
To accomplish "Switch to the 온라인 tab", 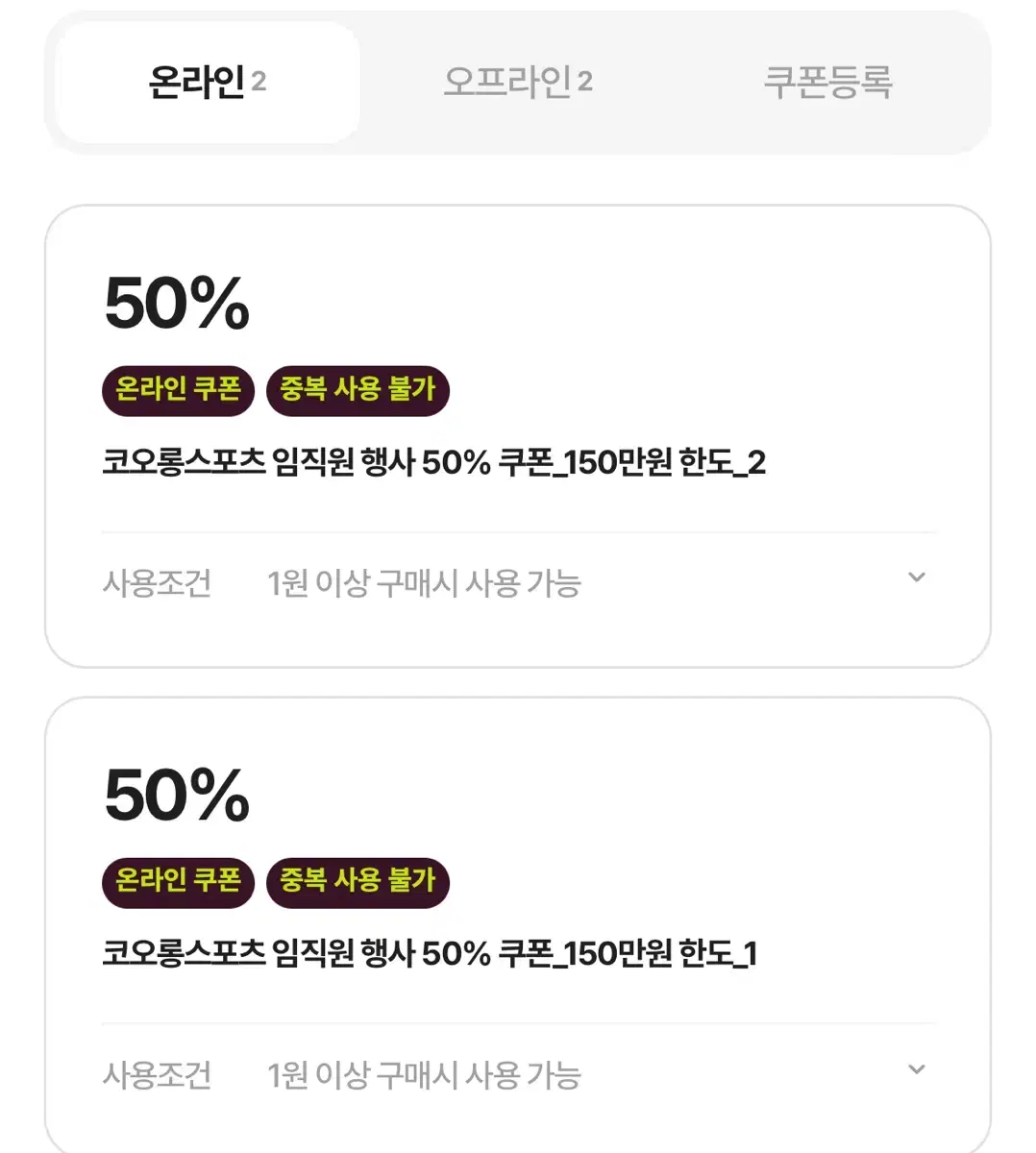I will click(x=208, y=83).
